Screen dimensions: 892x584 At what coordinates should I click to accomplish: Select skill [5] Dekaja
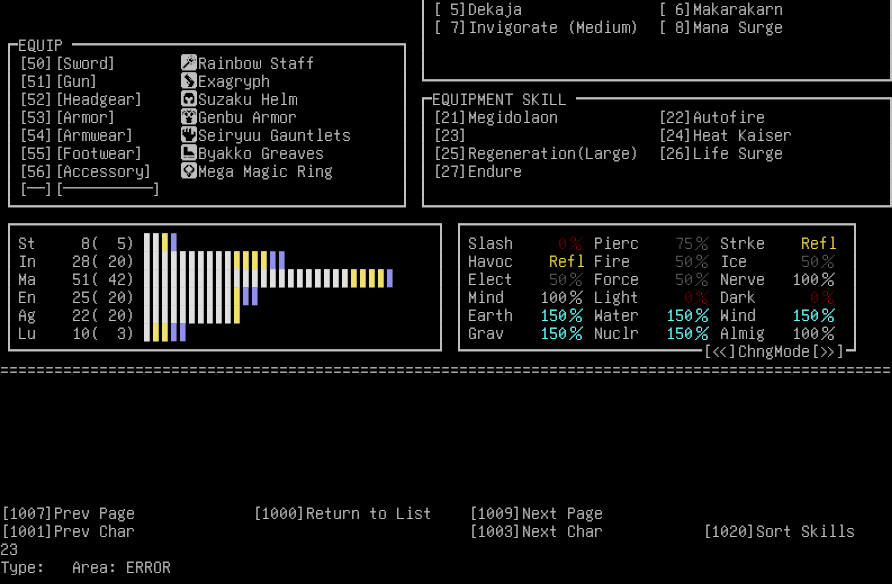coord(478,10)
